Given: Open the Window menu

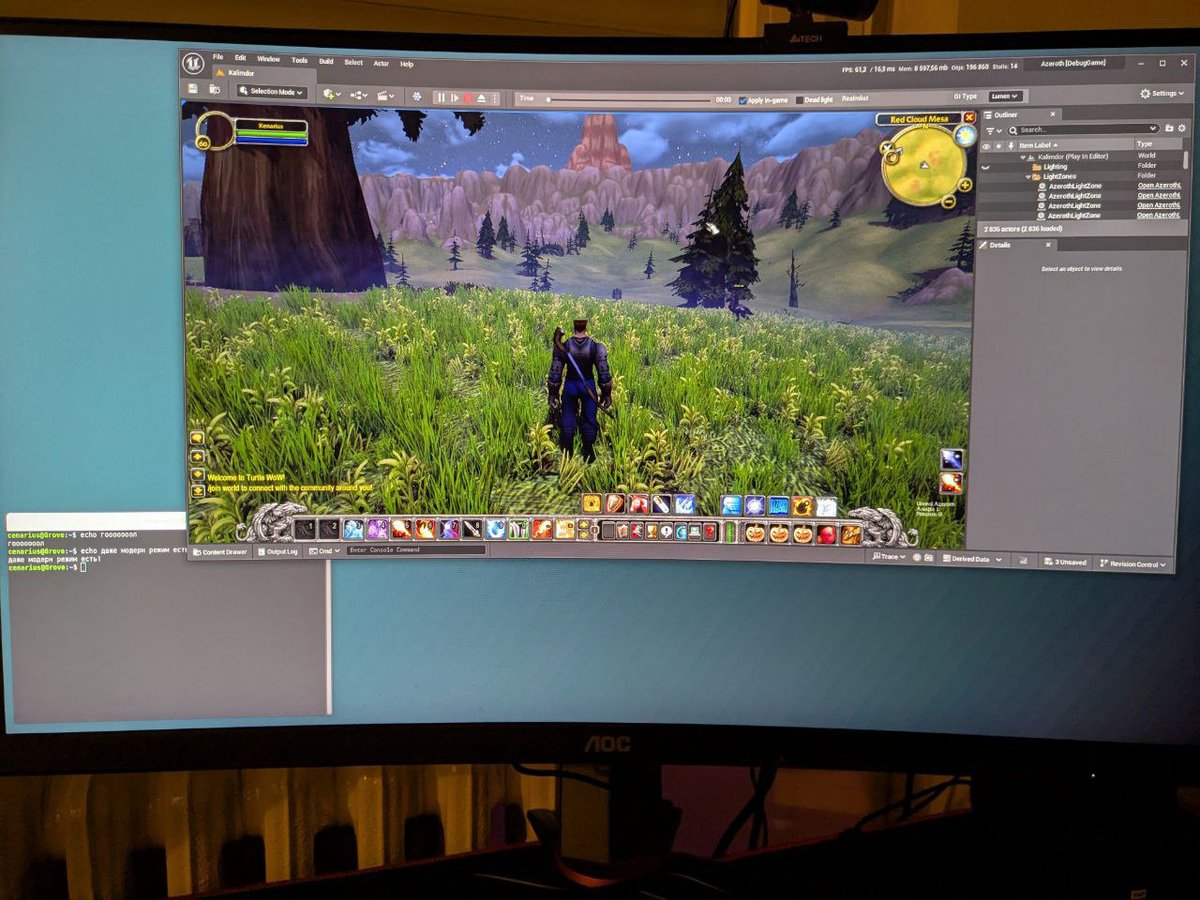Looking at the screenshot, I should pyautogui.click(x=268, y=58).
